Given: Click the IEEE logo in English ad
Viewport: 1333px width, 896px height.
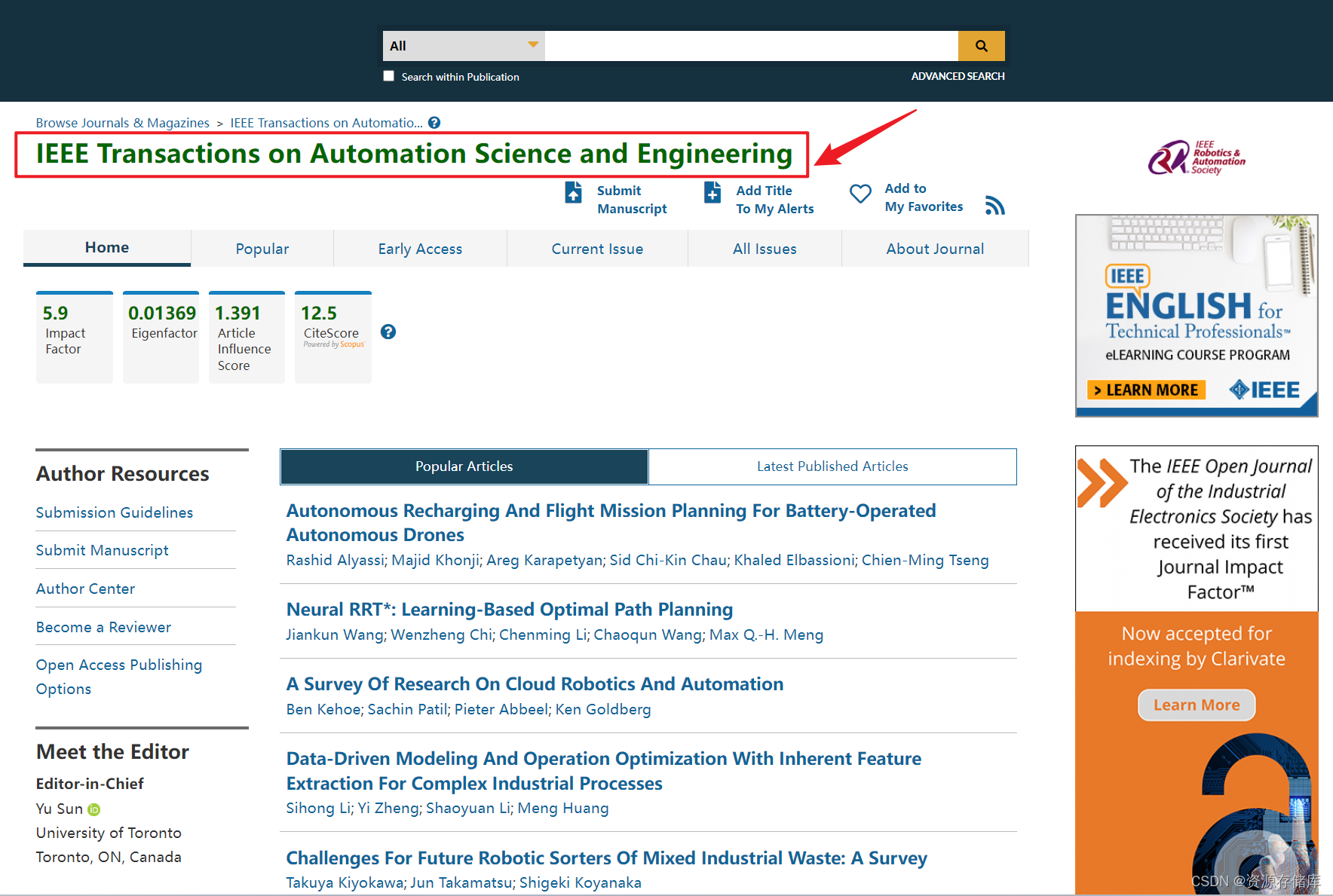Looking at the screenshot, I should (1264, 390).
